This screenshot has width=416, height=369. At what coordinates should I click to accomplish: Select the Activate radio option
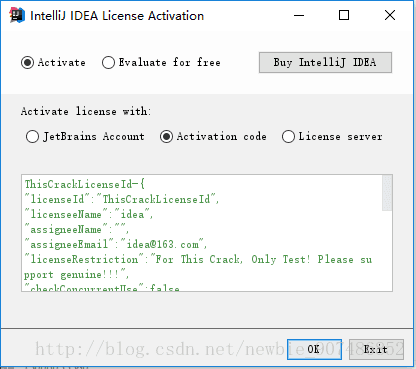coord(27,62)
